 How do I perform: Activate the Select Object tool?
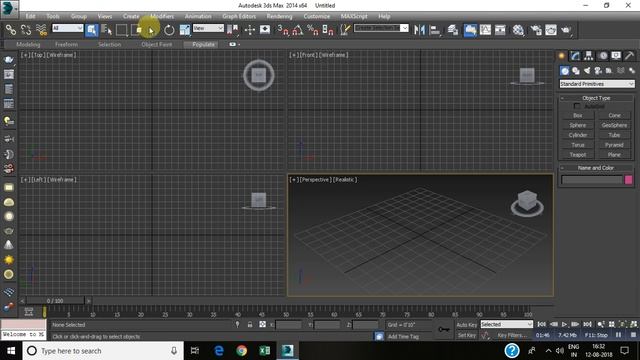click(x=91, y=30)
